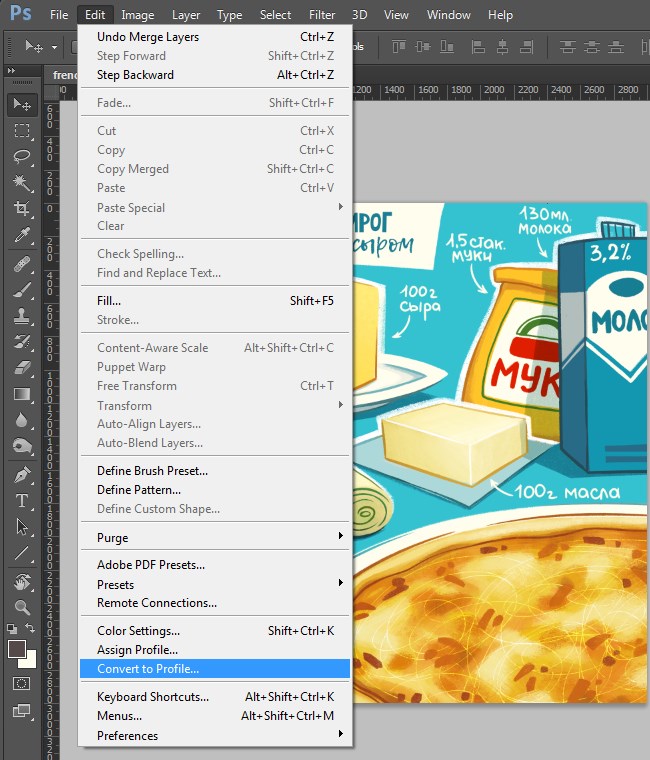The image size is (650, 760).
Task: Click the ruler origin corner box
Action: [50, 92]
